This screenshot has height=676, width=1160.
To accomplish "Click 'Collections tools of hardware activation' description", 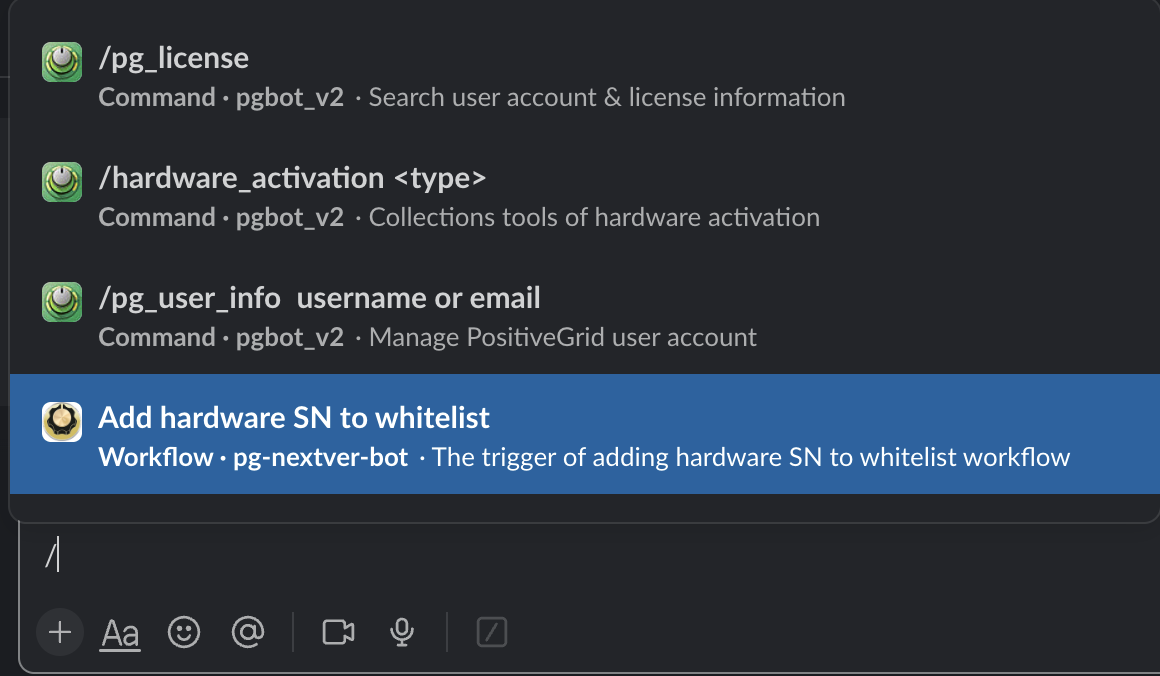I will tap(594, 217).
